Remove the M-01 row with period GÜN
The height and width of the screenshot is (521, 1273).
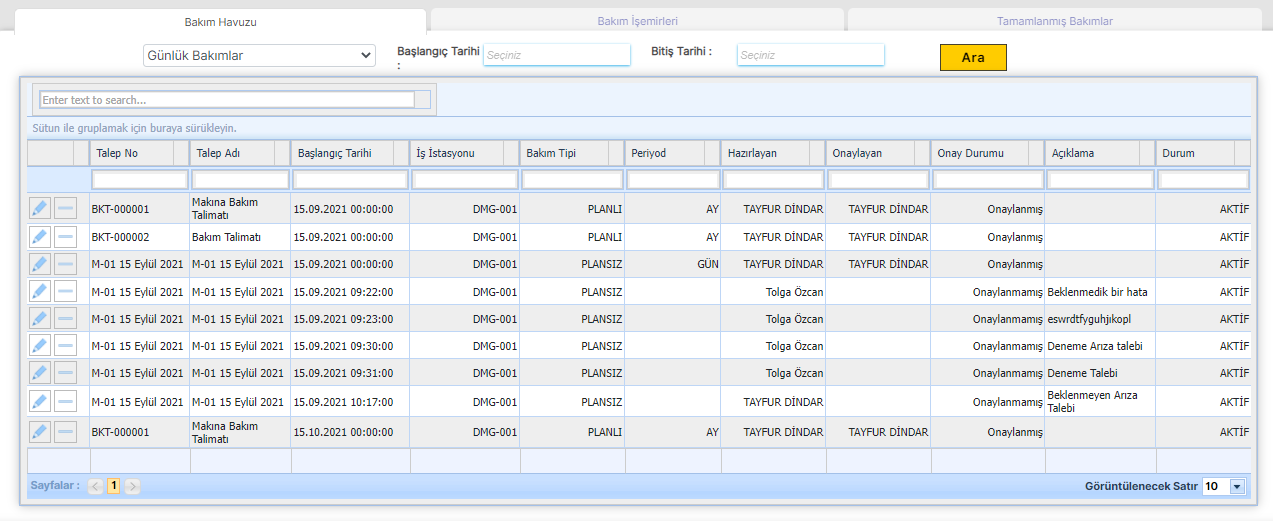pos(65,264)
